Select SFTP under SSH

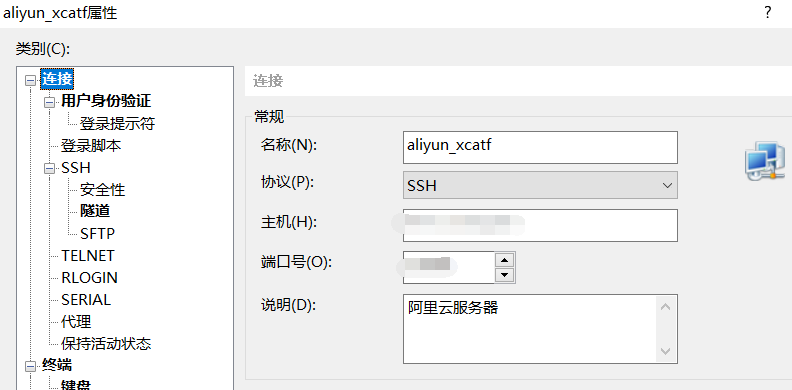point(97,233)
